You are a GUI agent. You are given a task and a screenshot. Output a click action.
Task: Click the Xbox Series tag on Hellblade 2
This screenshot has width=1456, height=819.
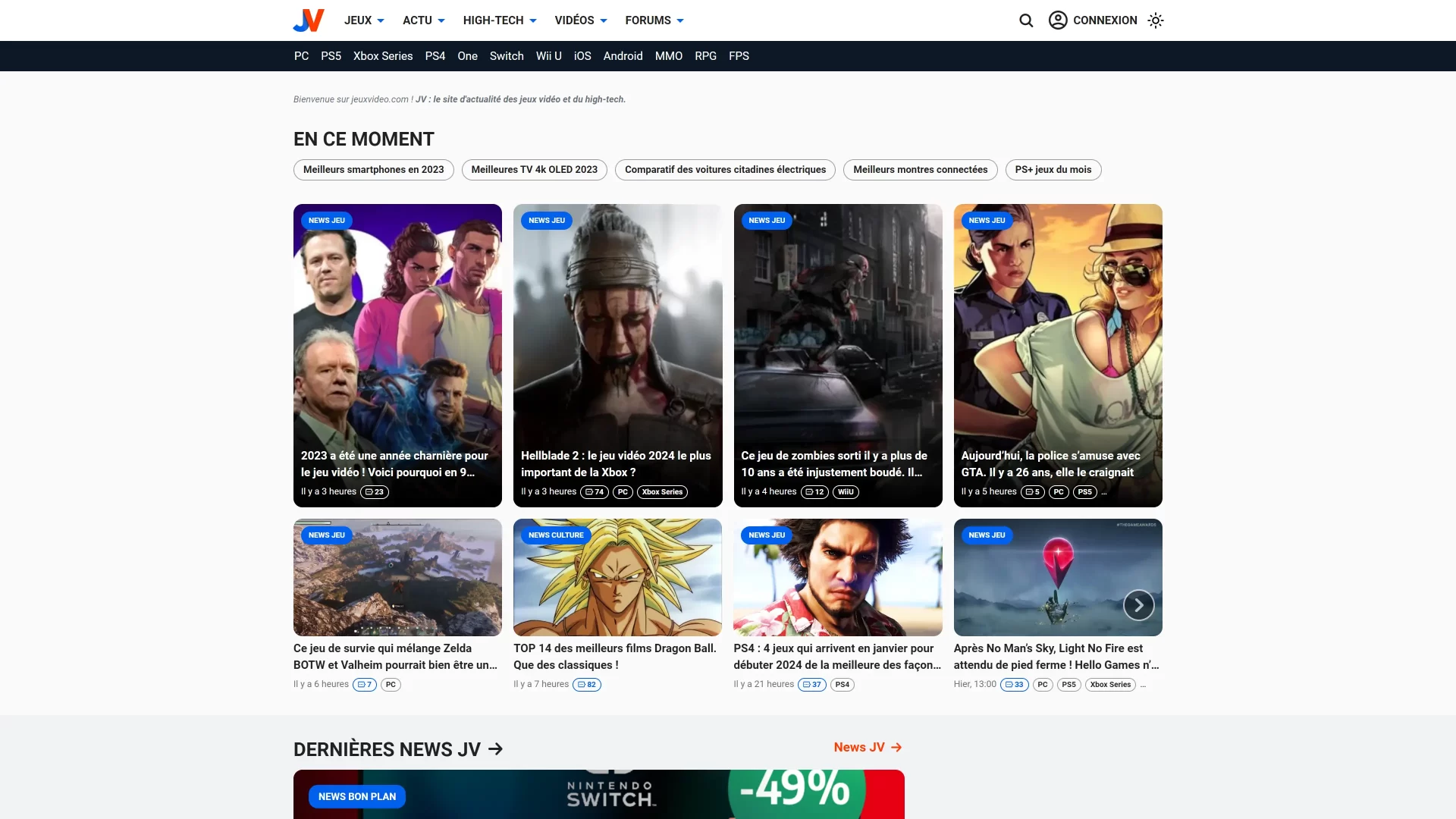662,492
